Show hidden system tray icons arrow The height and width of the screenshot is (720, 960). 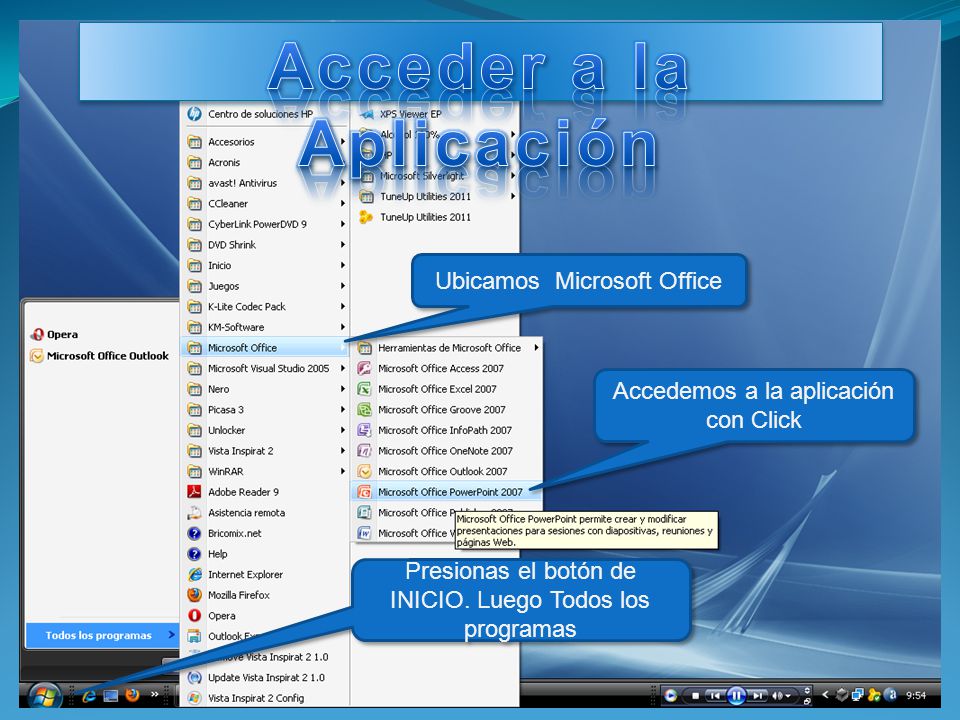coord(825,695)
